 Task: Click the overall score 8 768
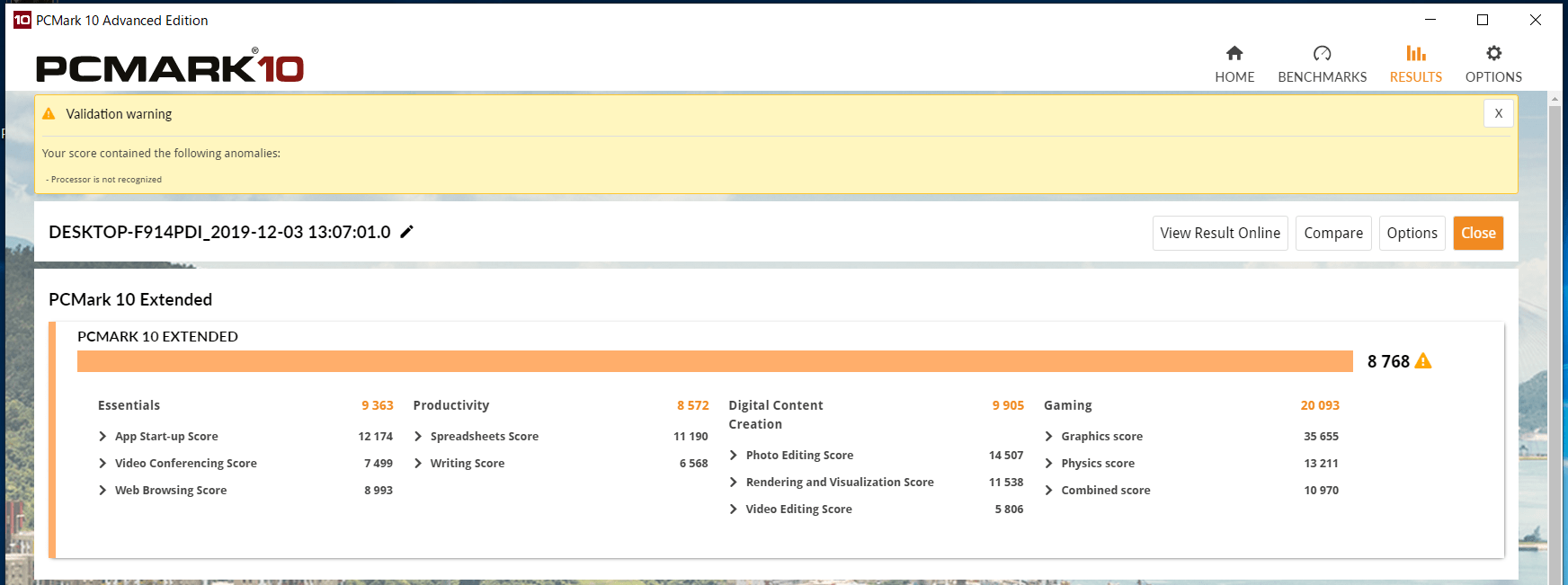(1388, 361)
